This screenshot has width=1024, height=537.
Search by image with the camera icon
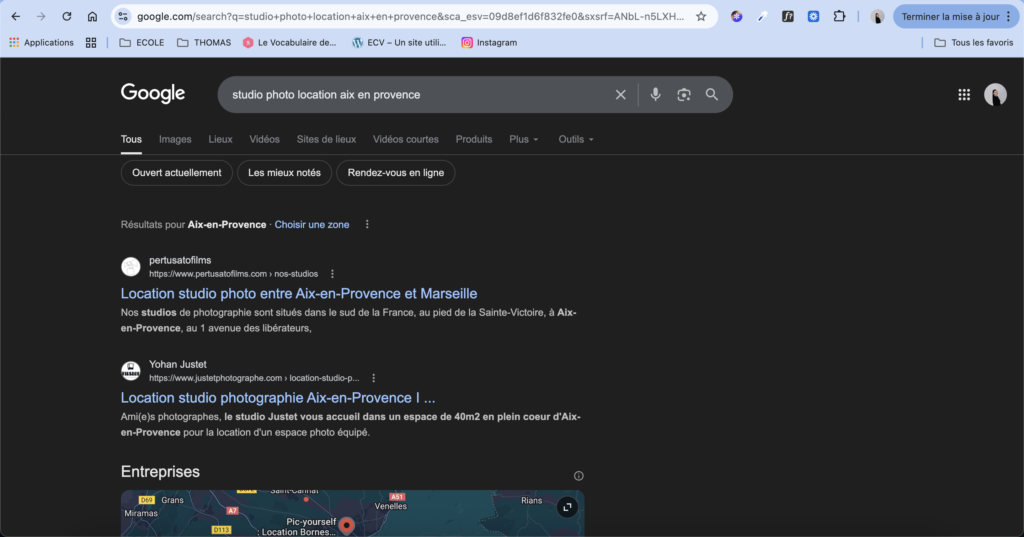pos(684,95)
